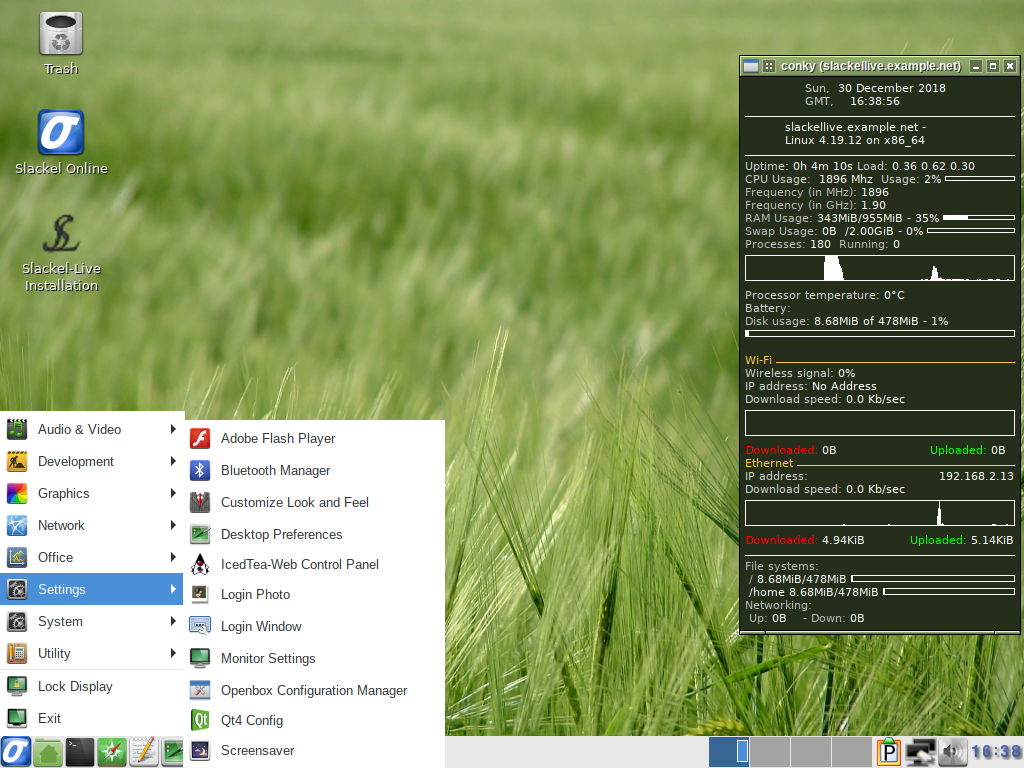Screen dimensions: 1024x768
Task: Click the IcedTea-Web Control Panel Java icon
Action: [200, 564]
